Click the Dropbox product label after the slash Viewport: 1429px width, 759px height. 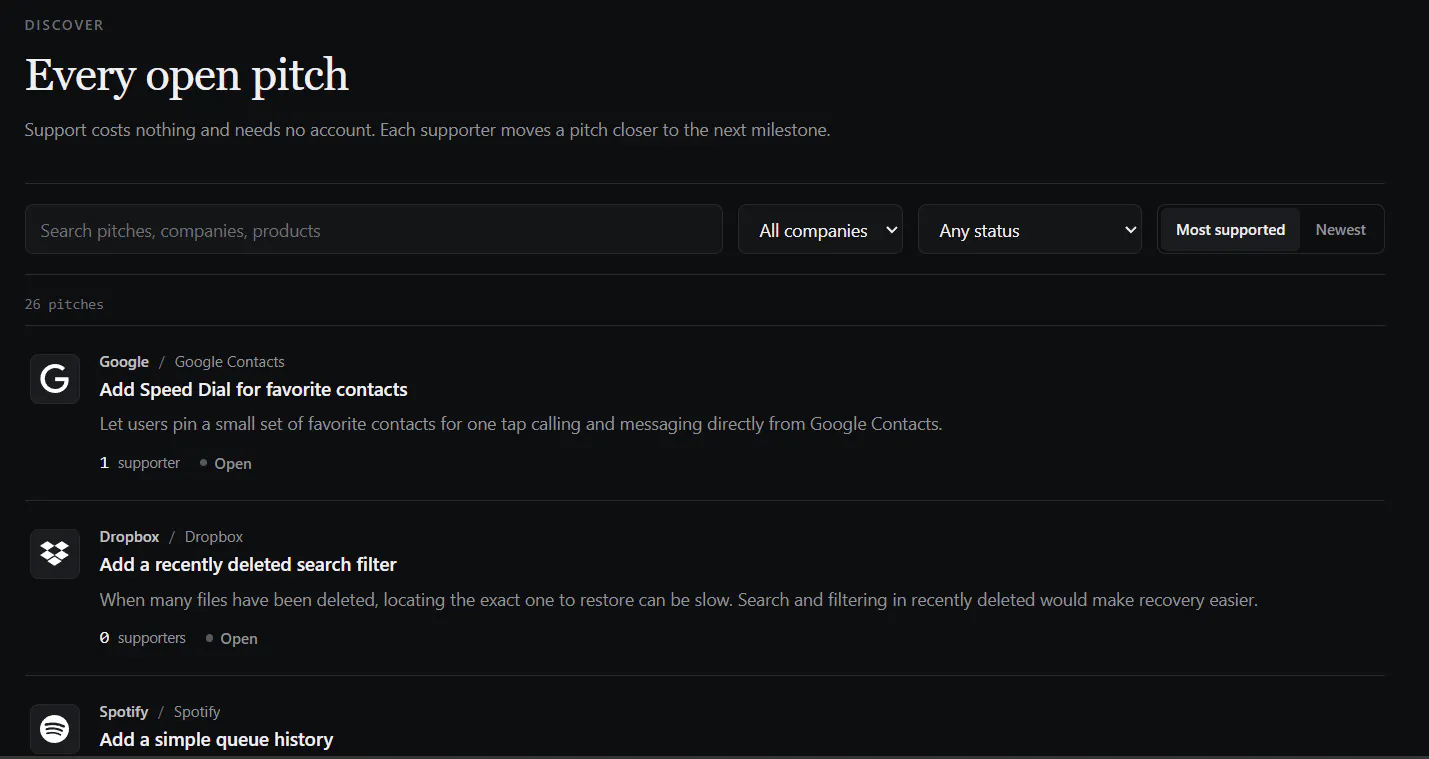[x=214, y=537]
